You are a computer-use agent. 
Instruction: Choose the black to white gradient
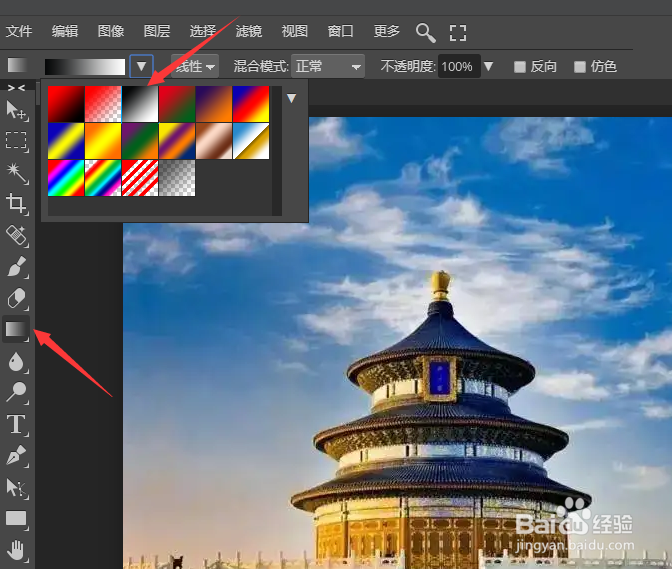tap(140, 104)
